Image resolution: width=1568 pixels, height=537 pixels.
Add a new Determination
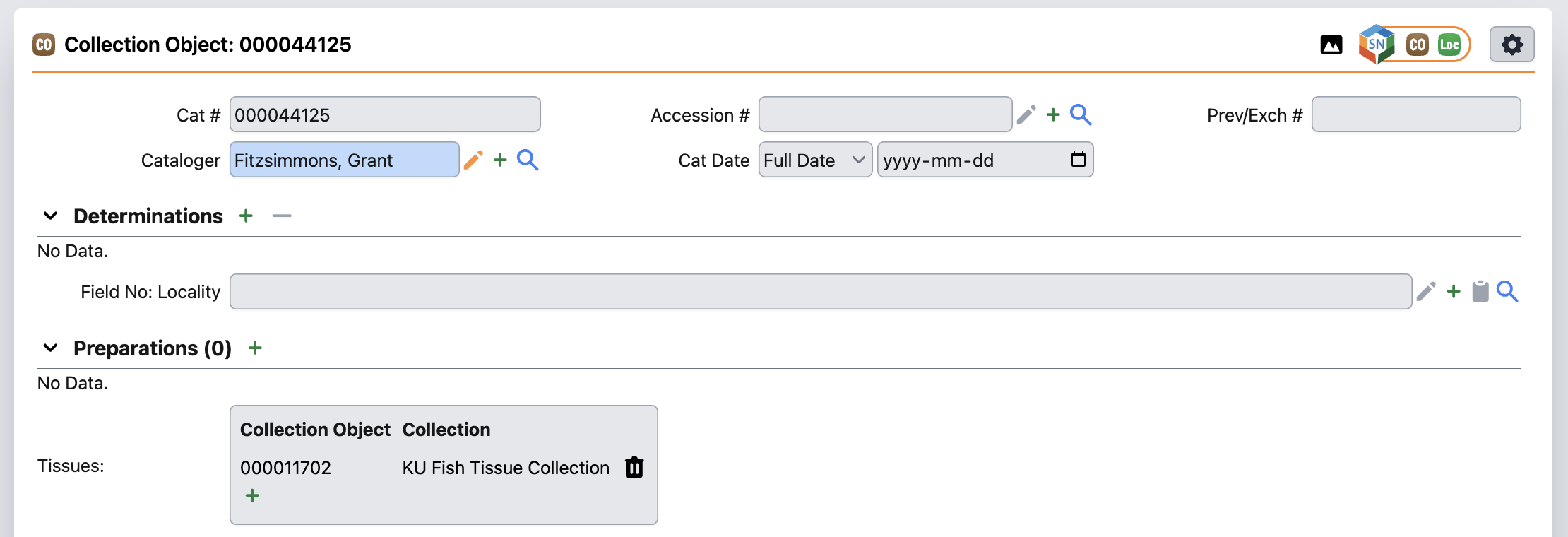click(x=246, y=216)
